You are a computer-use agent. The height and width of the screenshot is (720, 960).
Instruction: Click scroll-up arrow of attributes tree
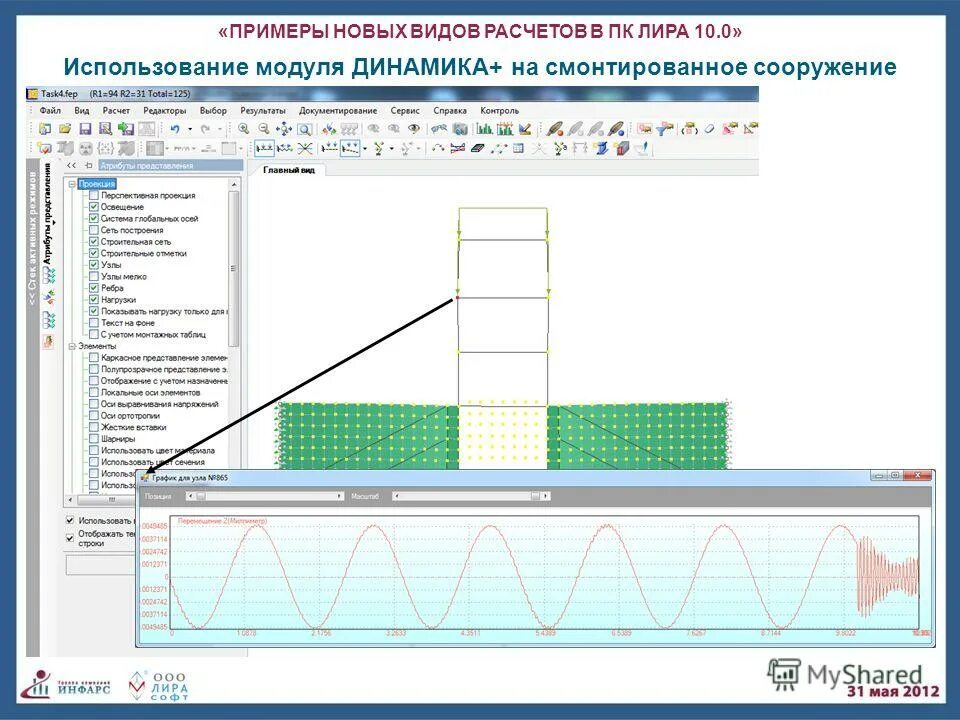233,184
